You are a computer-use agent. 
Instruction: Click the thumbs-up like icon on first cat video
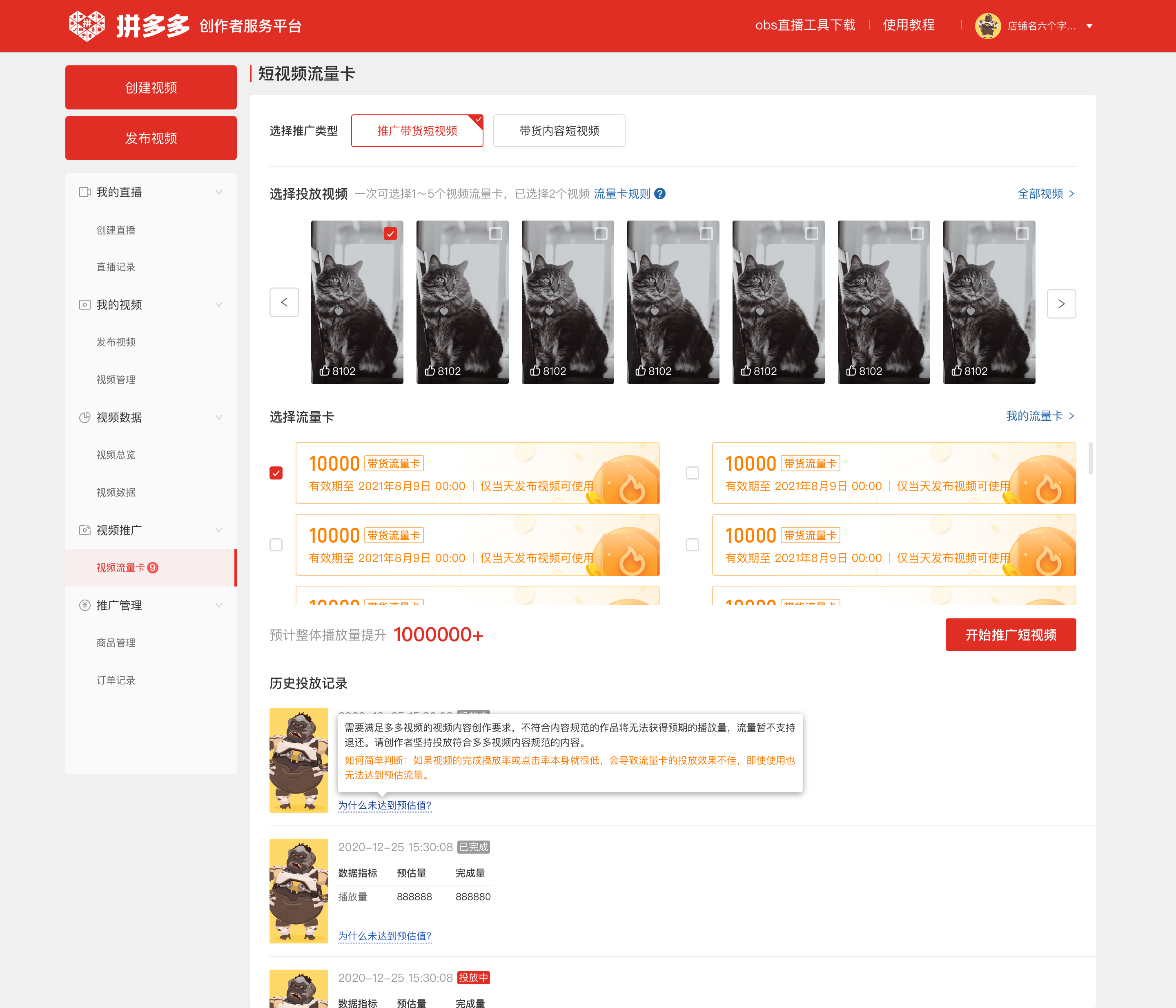click(325, 370)
